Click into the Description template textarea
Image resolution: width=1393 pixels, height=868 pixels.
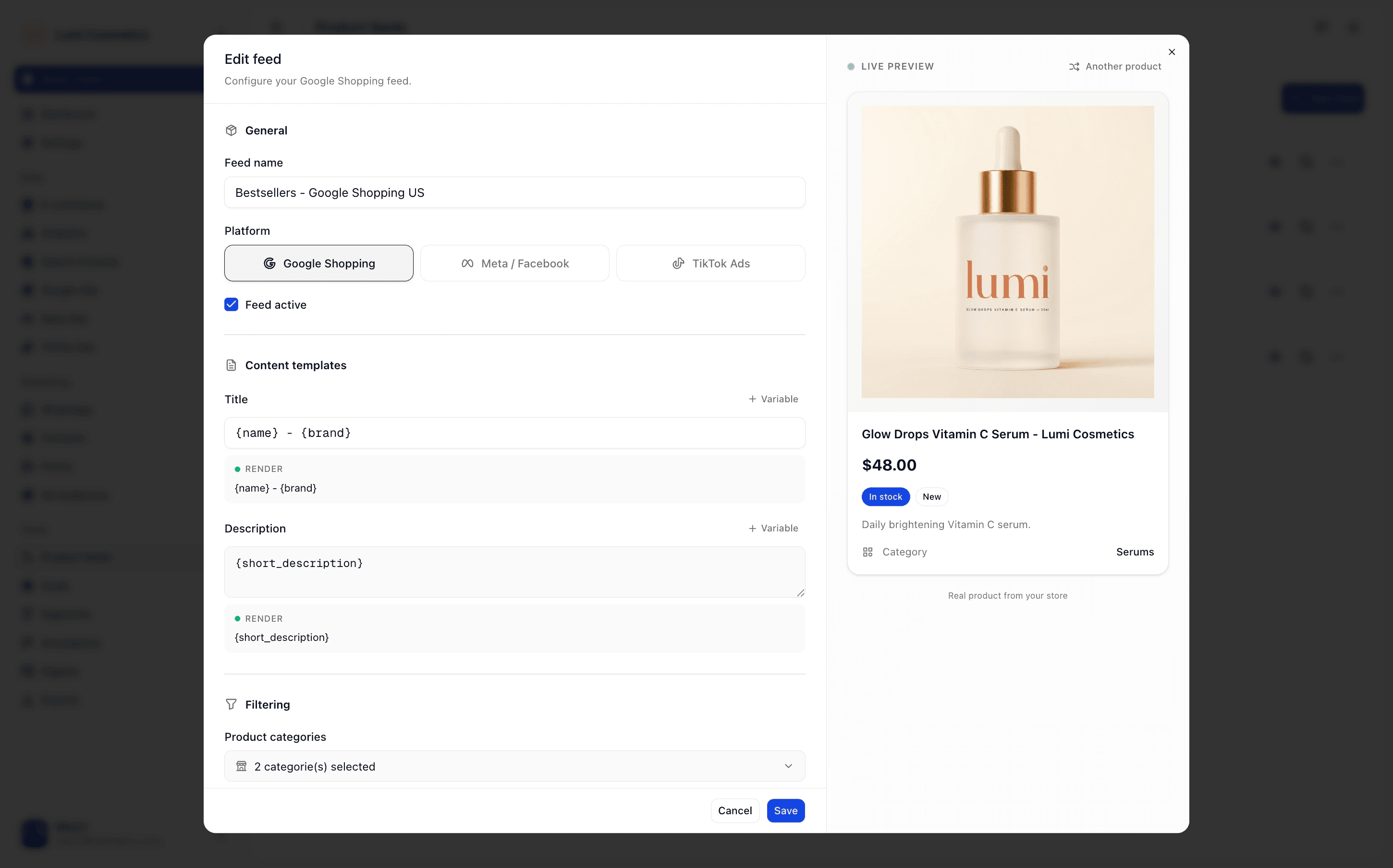(514, 572)
